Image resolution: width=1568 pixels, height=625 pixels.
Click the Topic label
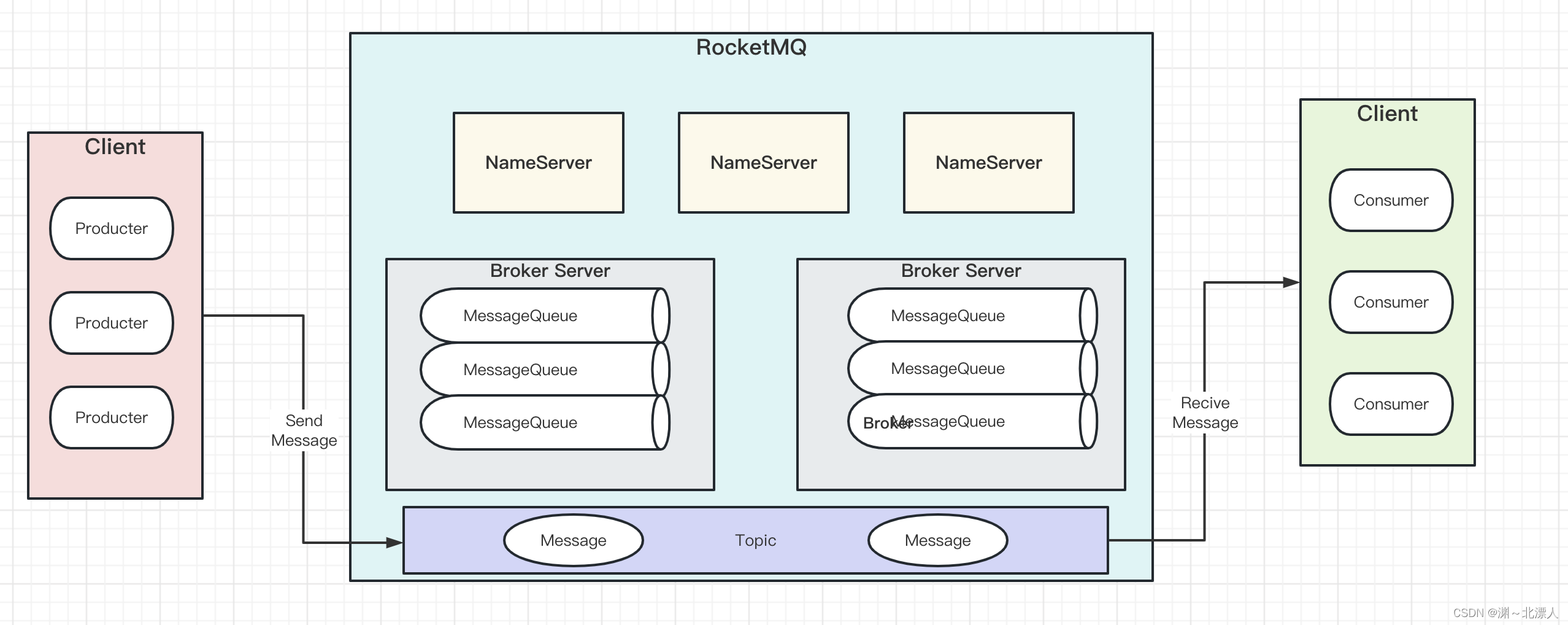tap(756, 540)
